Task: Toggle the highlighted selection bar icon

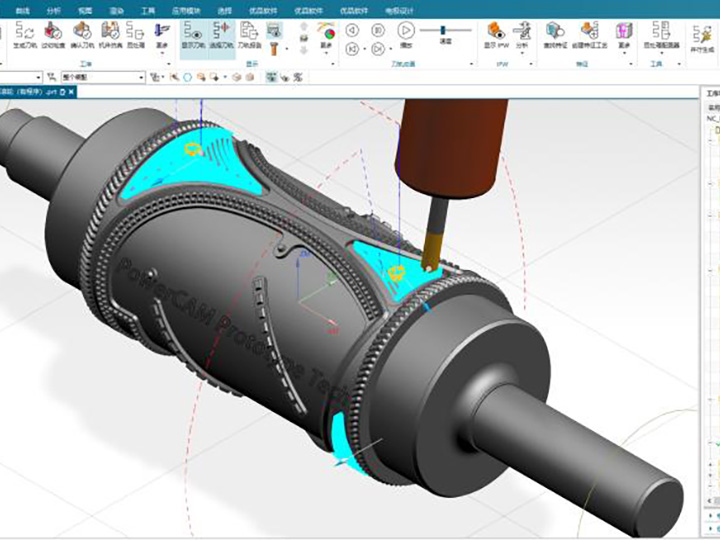Action: coord(271,77)
